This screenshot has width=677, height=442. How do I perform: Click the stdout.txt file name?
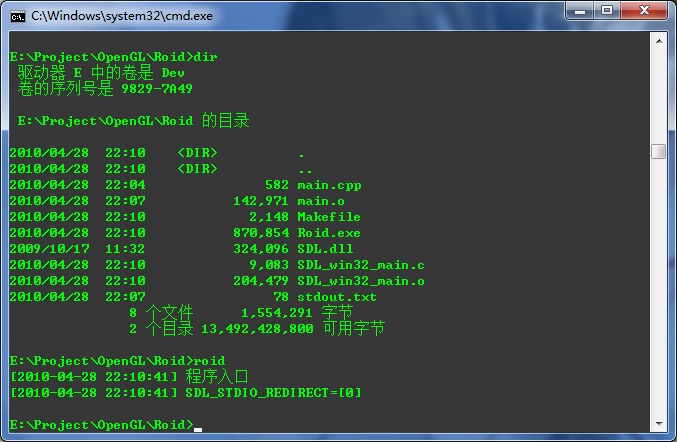337,297
